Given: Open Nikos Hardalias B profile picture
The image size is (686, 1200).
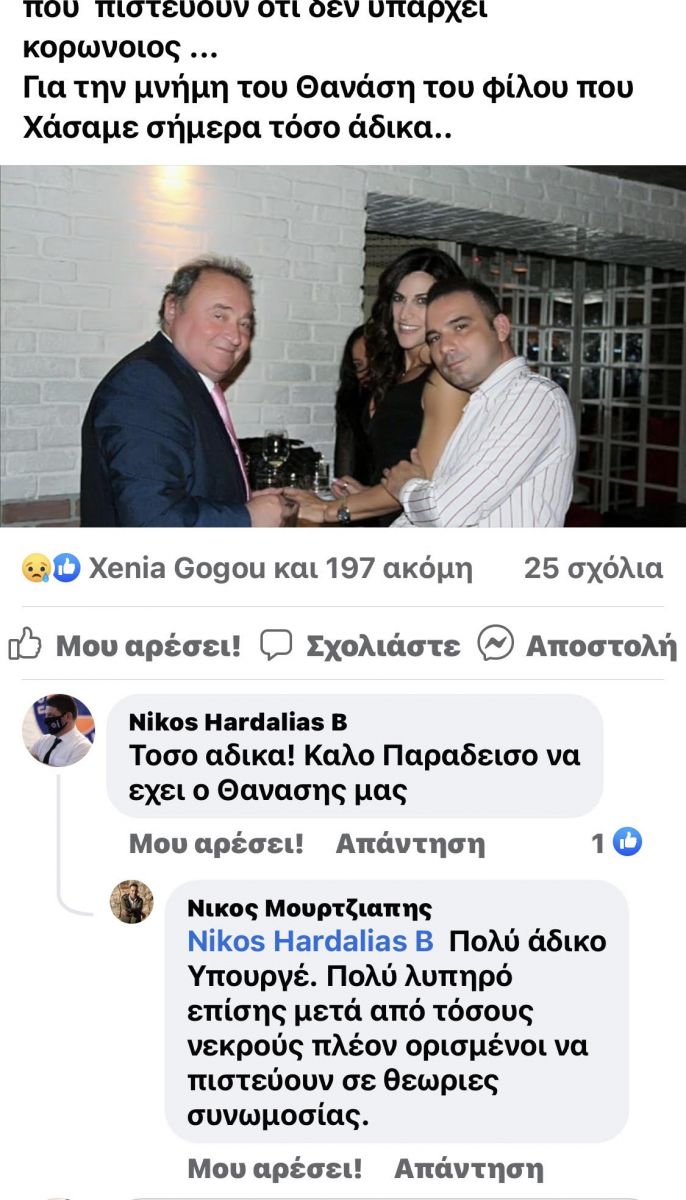Looking at the screenshot, I should point(58,730).
